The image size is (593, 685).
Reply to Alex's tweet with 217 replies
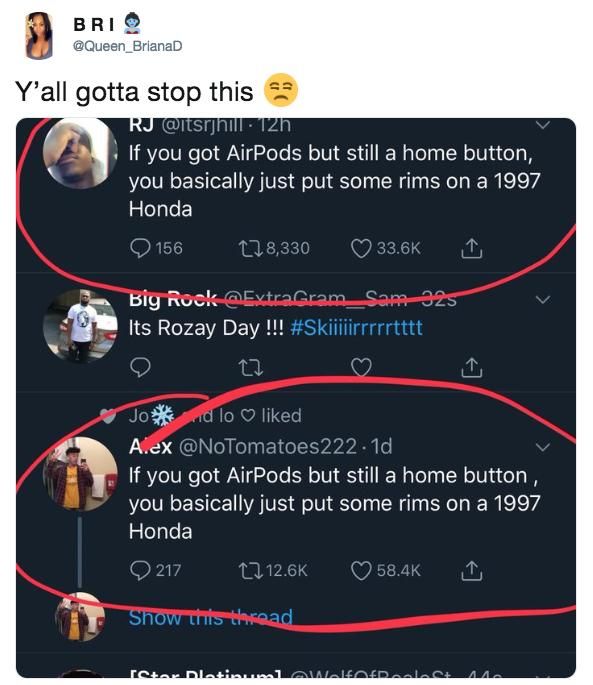coord(140,571)
